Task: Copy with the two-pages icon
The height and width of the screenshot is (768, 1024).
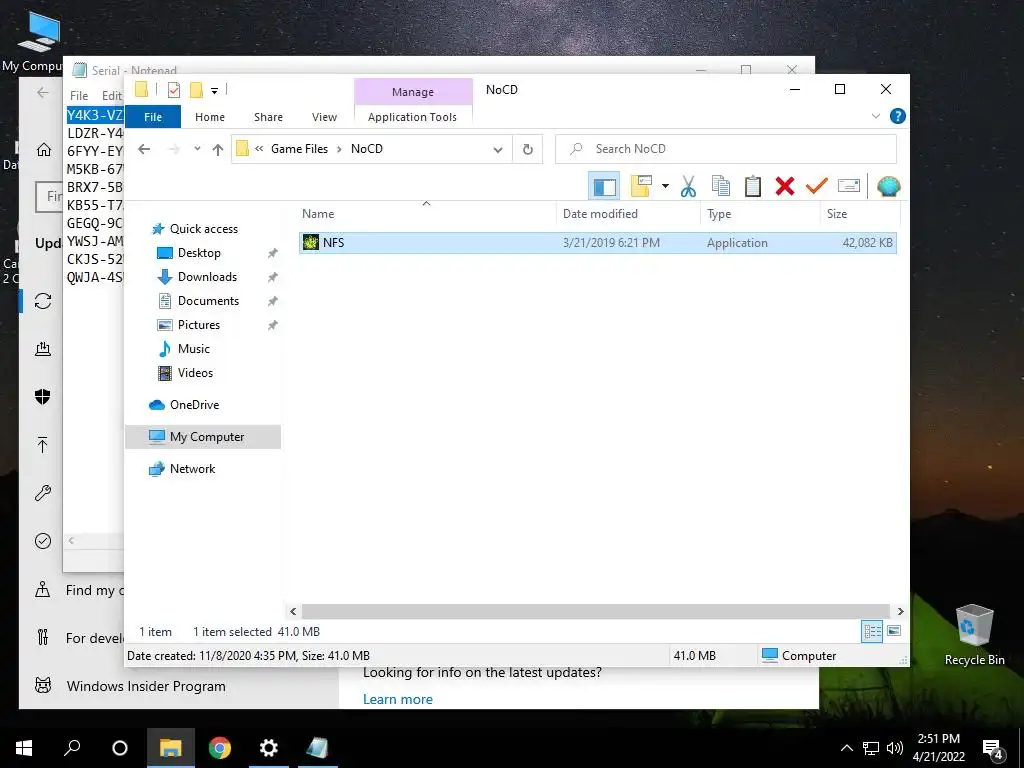Action: click(721, 186)
